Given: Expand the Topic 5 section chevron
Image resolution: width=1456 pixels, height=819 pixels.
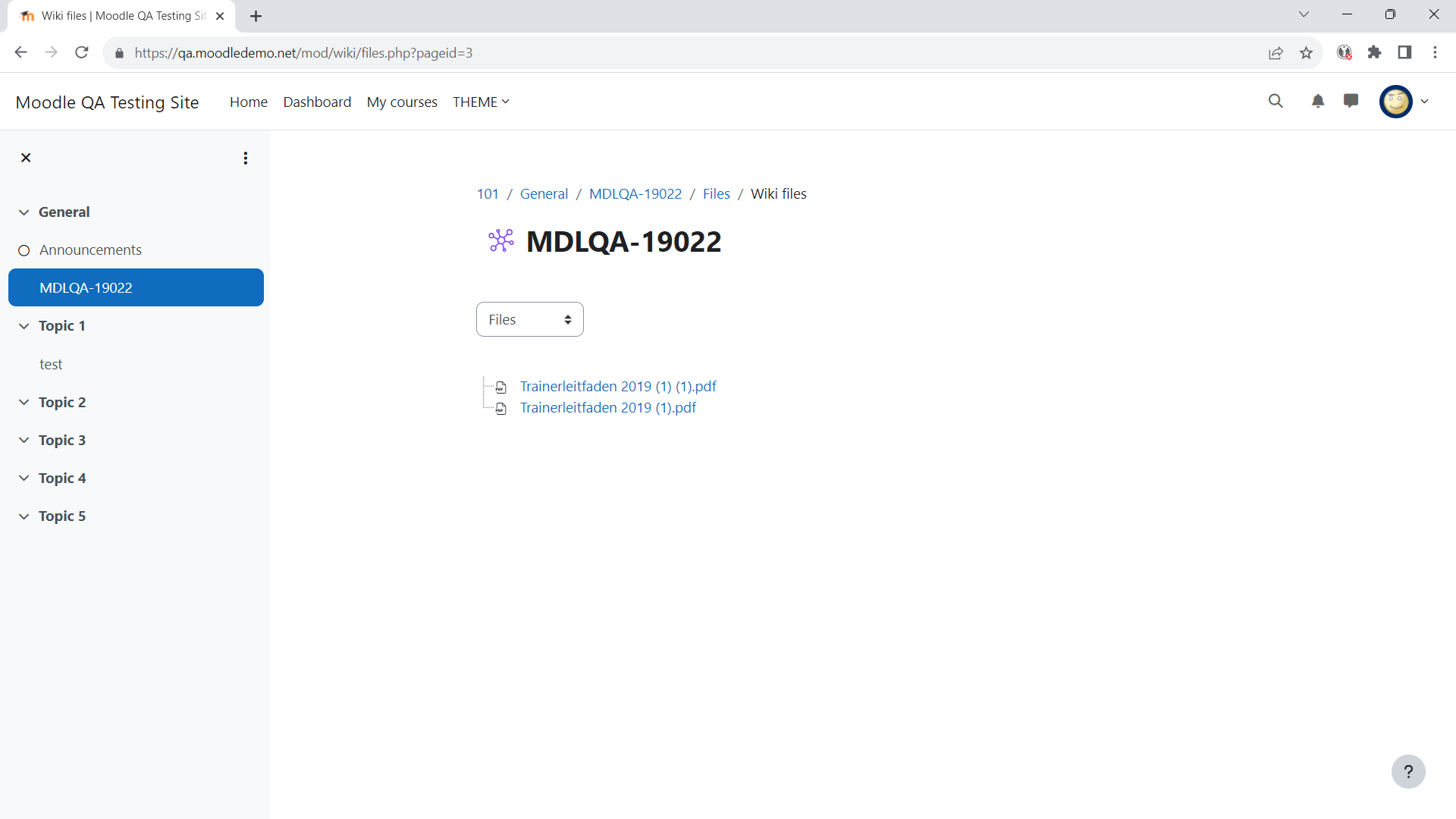Looking at the screenshot, I should point(24,516).
